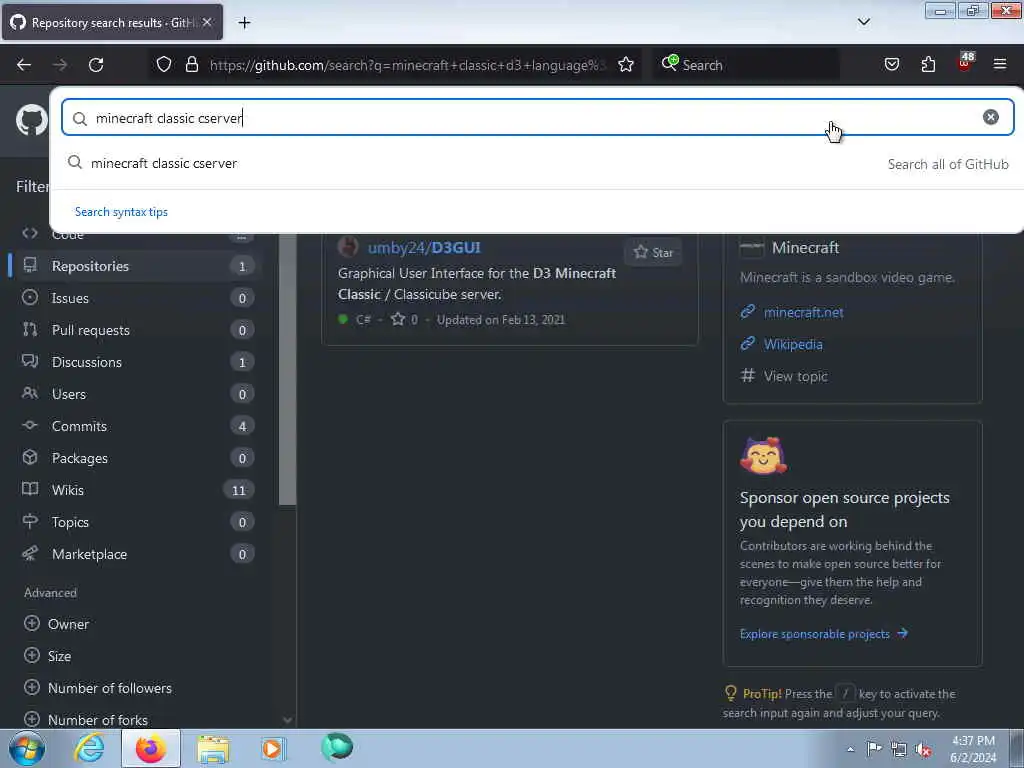Click the tracking protection shield icon
Screen dimensions: 1024x768
click(164, 65)
